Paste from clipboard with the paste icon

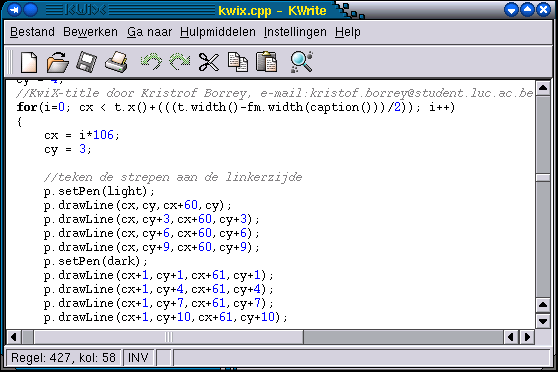pos(266,62)
